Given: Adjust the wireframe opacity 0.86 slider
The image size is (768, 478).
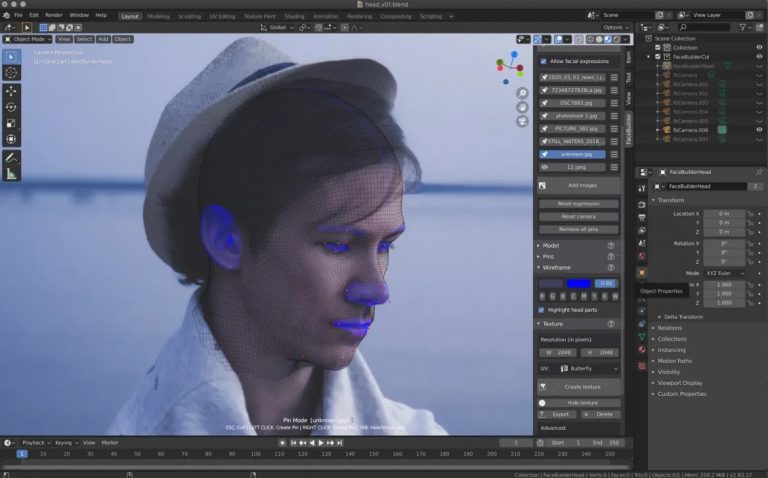Looking at the screenshot, I should pyautogui.click(x=606, y=283).
